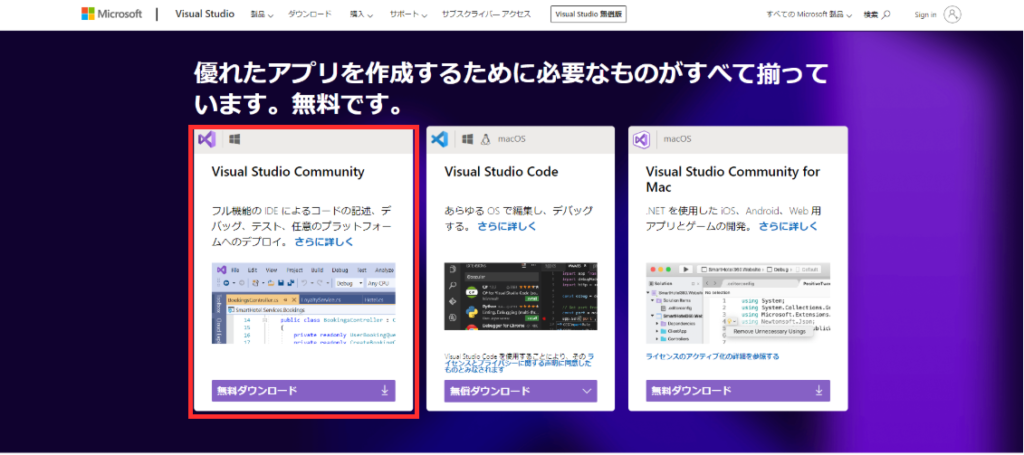The image size is (1024, 455).
Task: Open the 検索 search control
Action: coord(877,14)
